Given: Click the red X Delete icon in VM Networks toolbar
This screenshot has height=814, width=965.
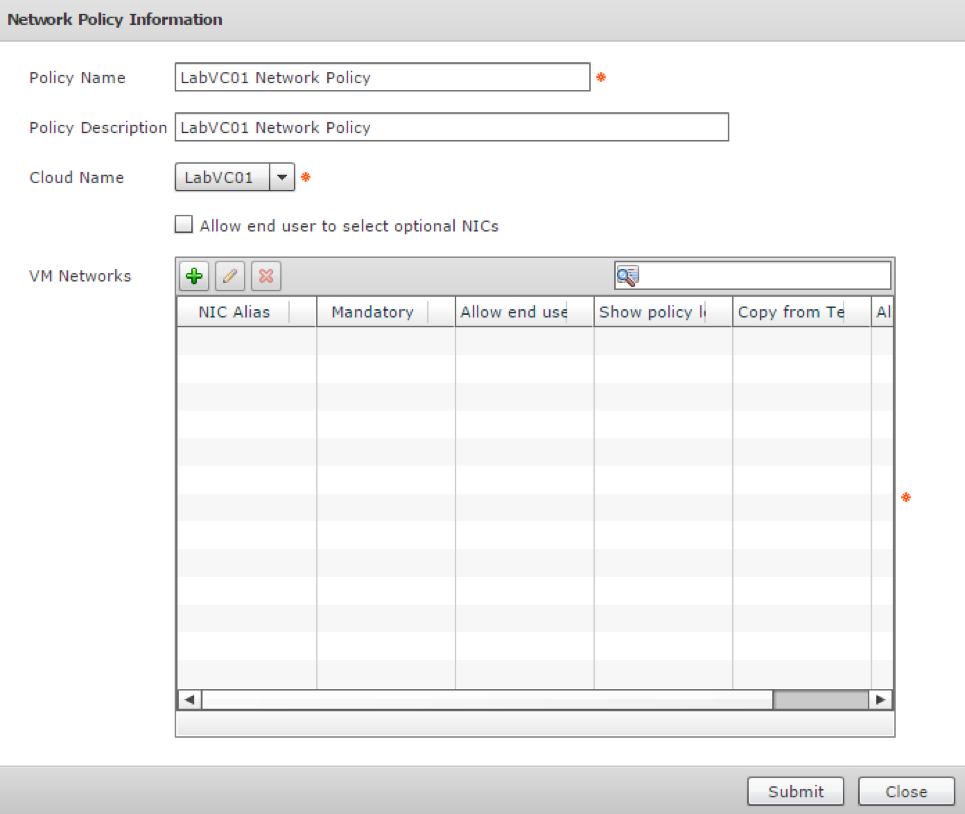Looking at the screenshot, I should point(265,276).
